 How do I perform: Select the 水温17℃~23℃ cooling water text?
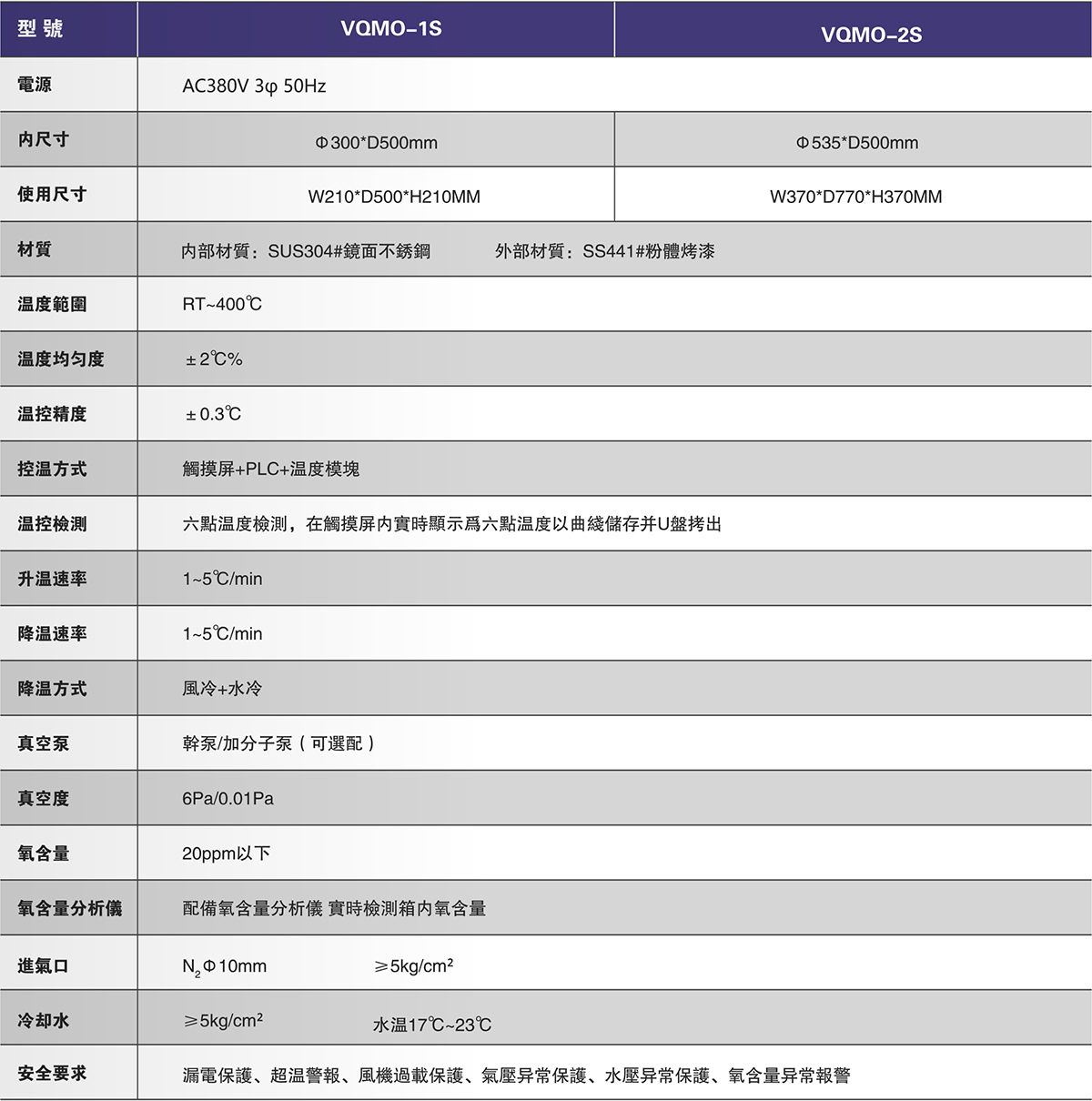pos(432,1025)
